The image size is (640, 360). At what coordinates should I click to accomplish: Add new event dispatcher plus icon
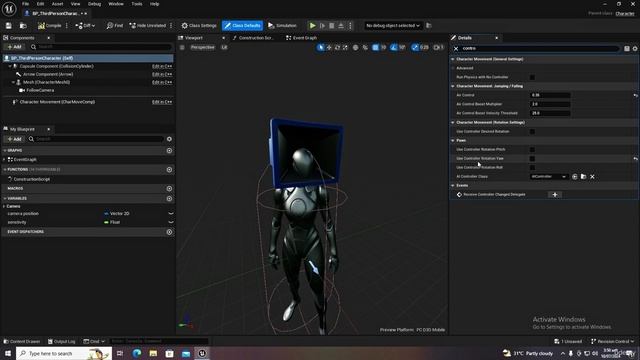click(x=169, y=232)
